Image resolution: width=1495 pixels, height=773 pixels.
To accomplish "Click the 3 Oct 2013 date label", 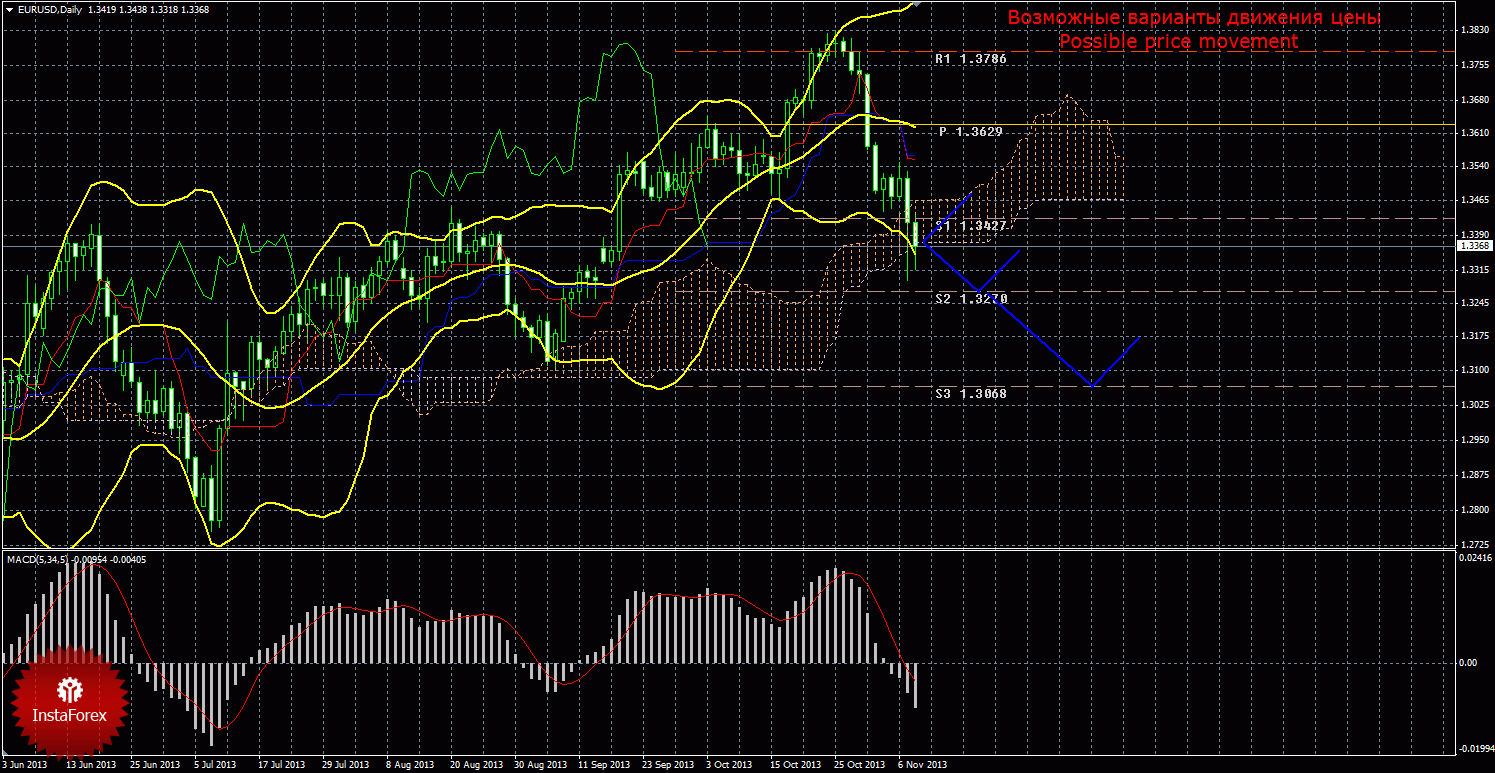I will [x=728, y=765].
